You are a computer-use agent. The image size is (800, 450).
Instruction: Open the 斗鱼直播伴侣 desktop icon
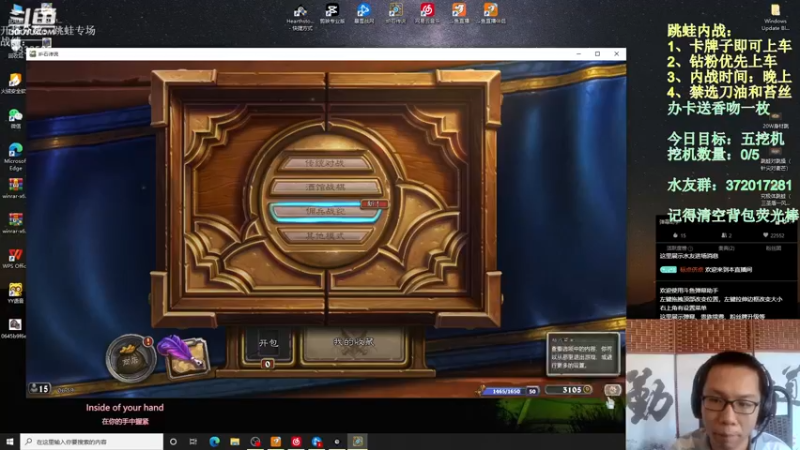(x=491, y=14)
